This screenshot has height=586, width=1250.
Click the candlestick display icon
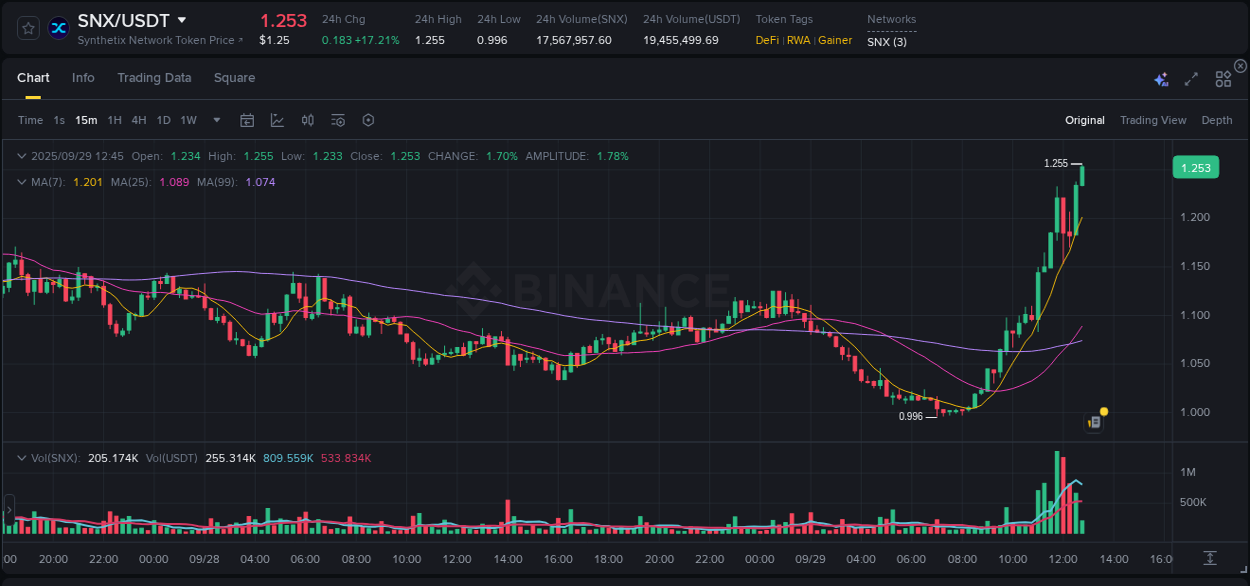307,120
